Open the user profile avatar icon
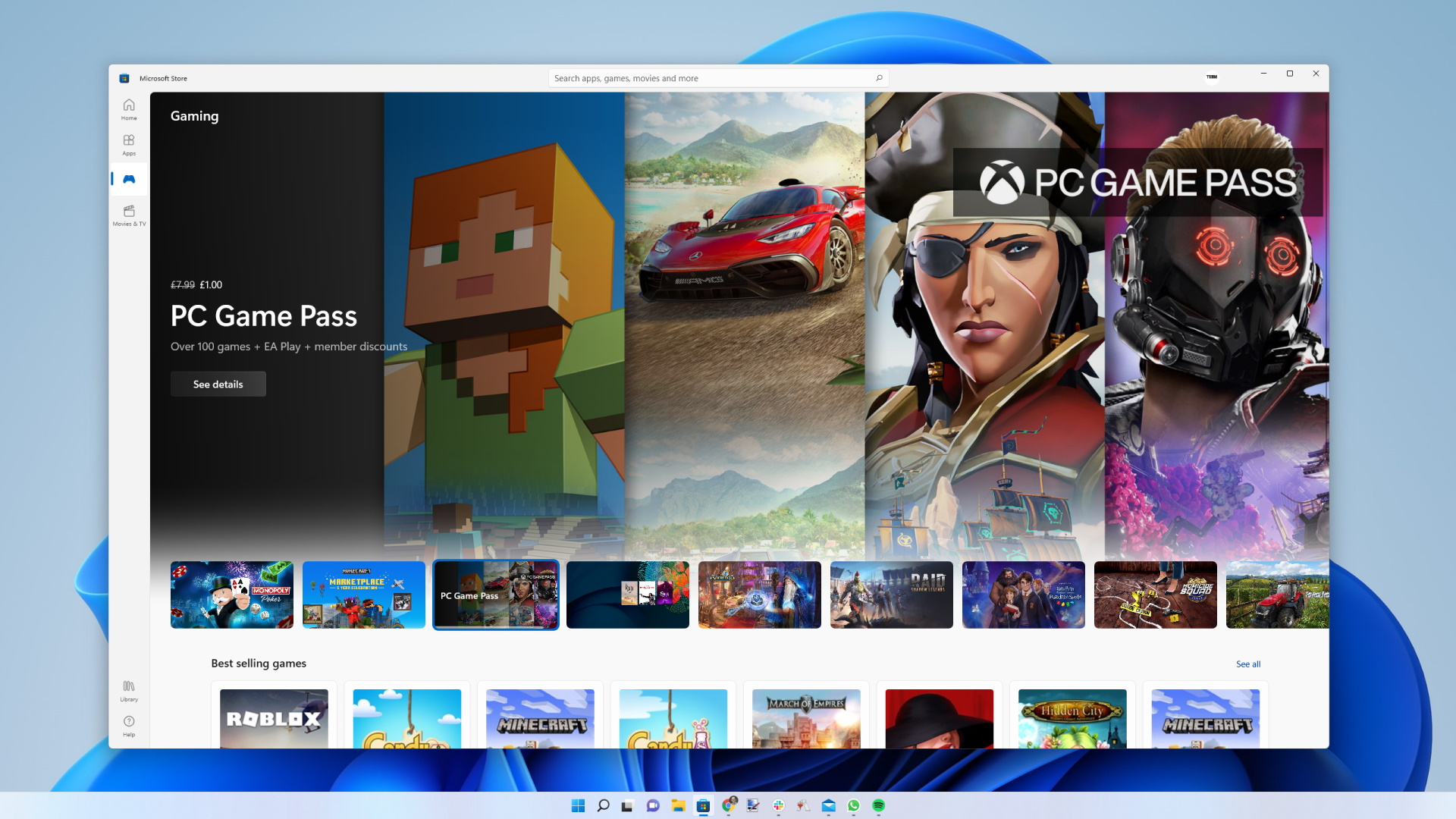 tap(1212, 77)
